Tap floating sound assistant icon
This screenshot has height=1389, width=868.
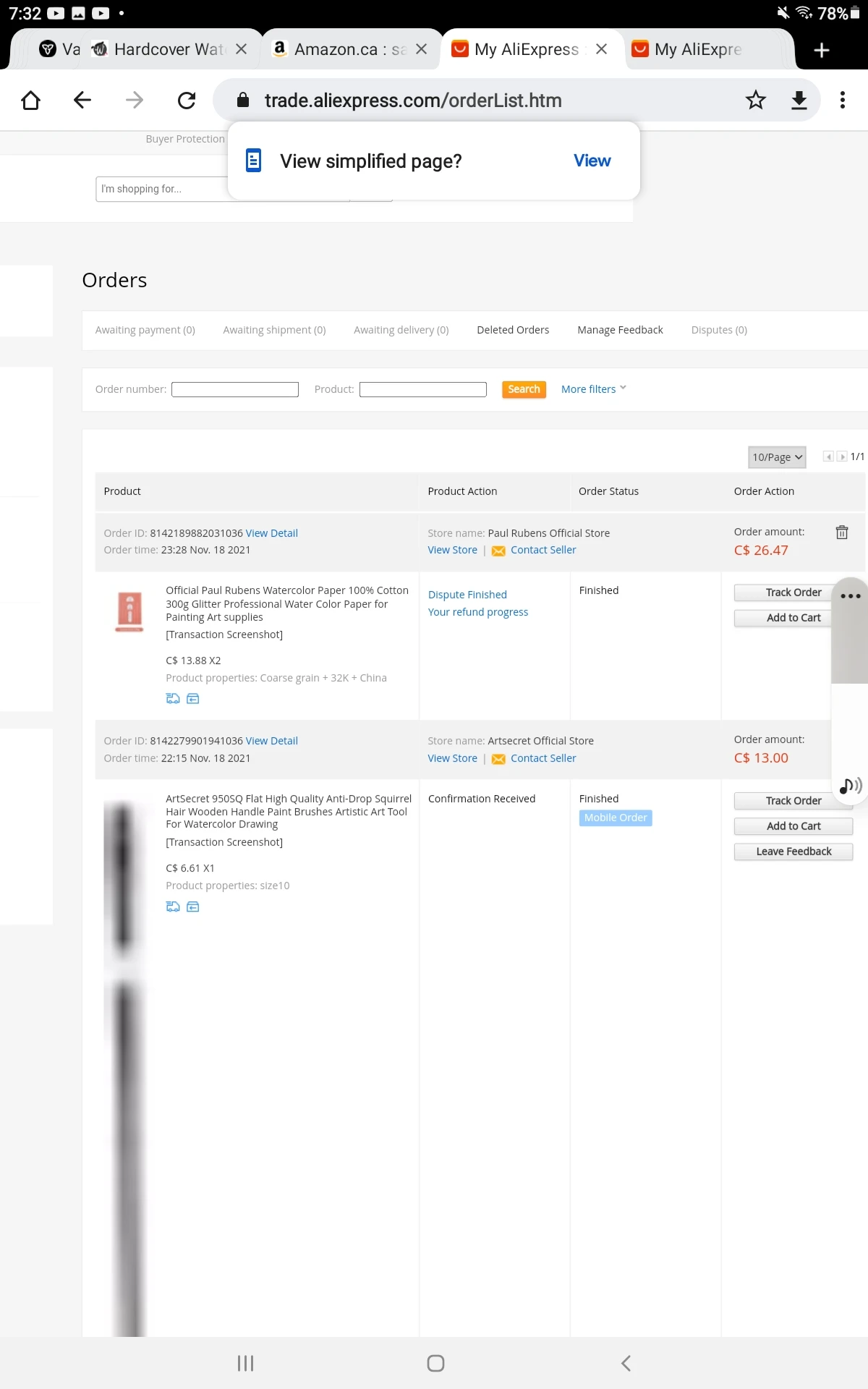point(851,786)
